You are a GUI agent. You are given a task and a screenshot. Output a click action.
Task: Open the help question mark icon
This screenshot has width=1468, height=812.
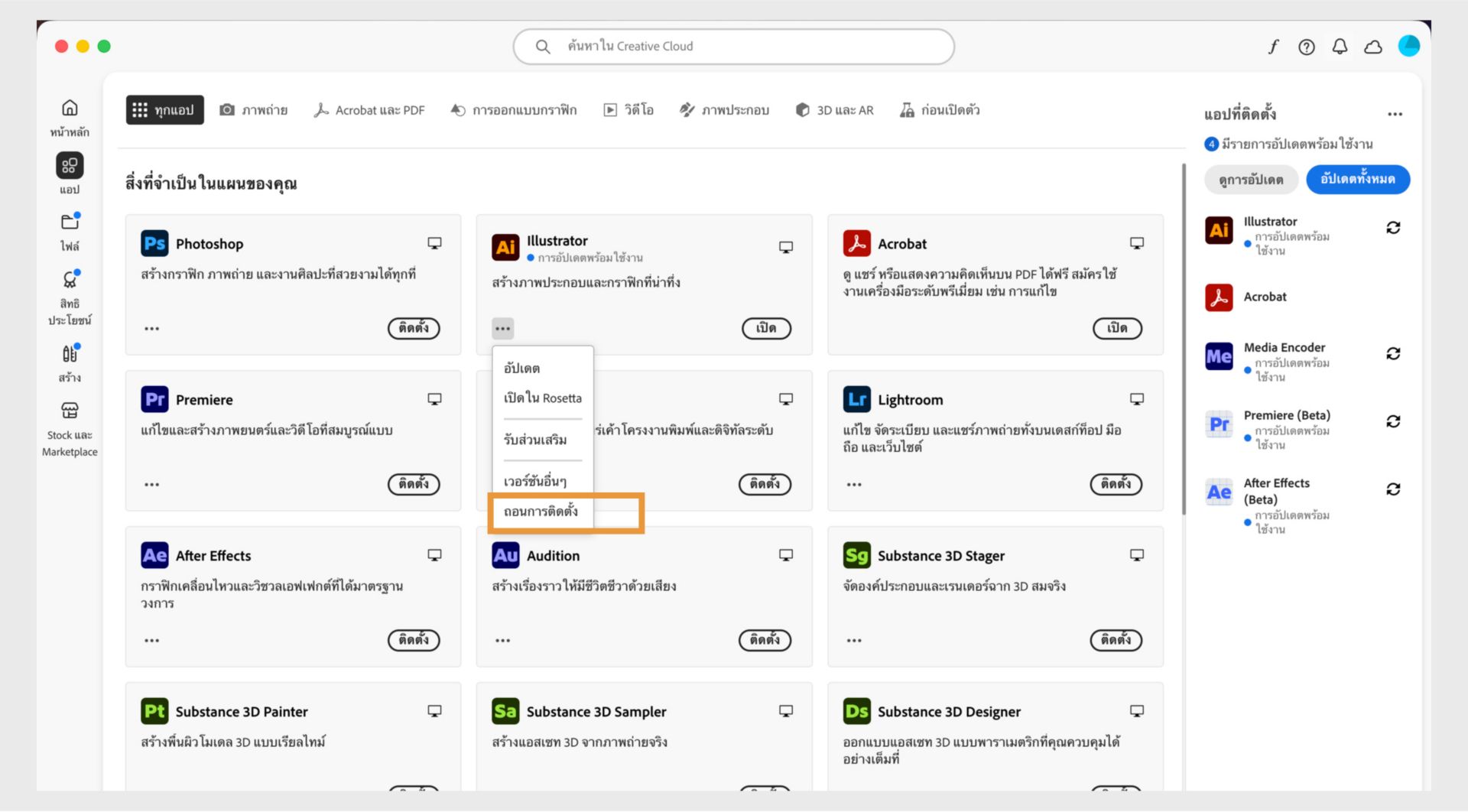(x=1307, y=47)
